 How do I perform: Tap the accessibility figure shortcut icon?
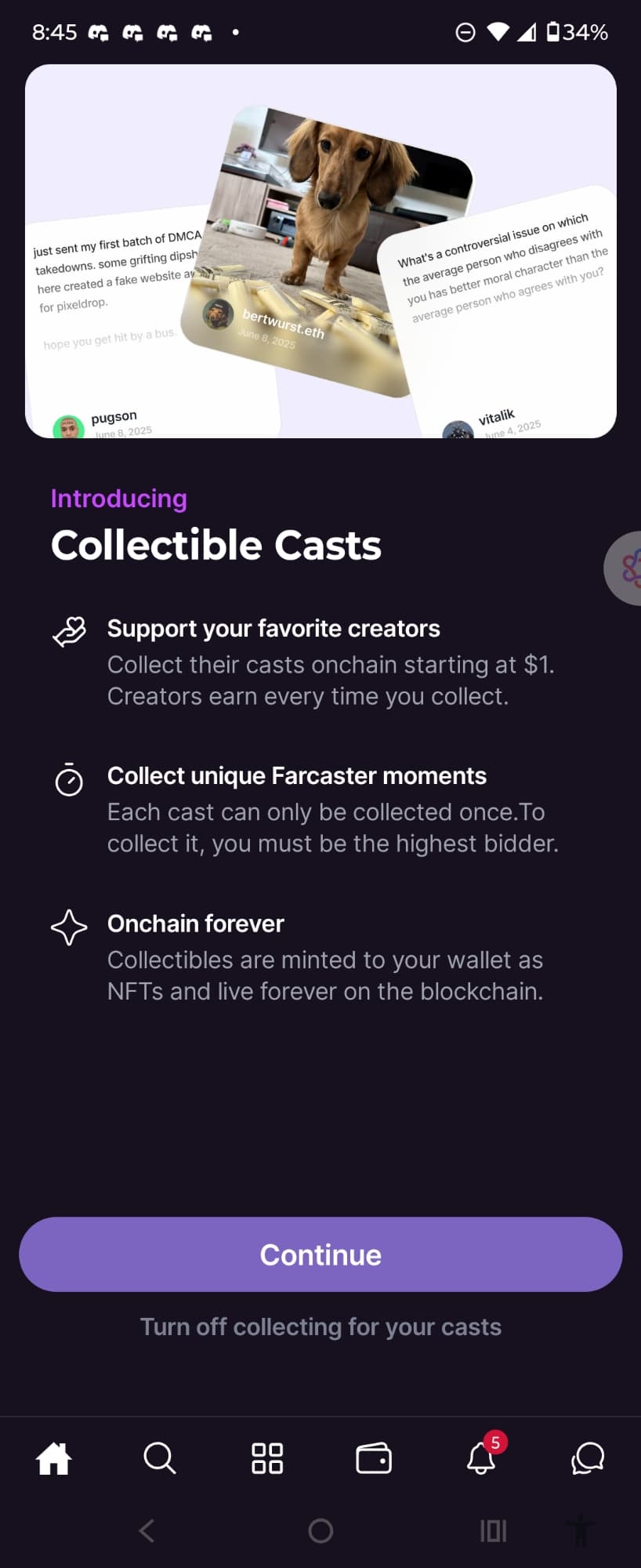tap(581, 1530)
